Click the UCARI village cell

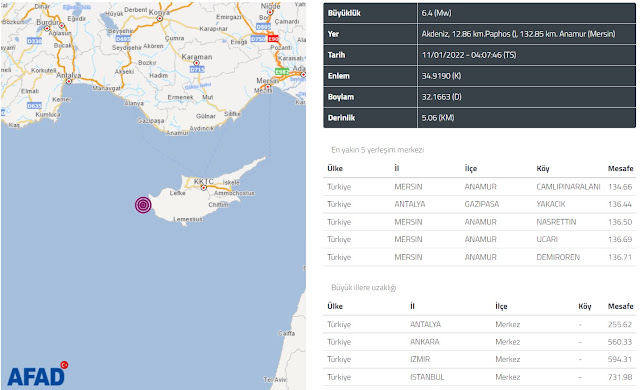pos(547,239)
